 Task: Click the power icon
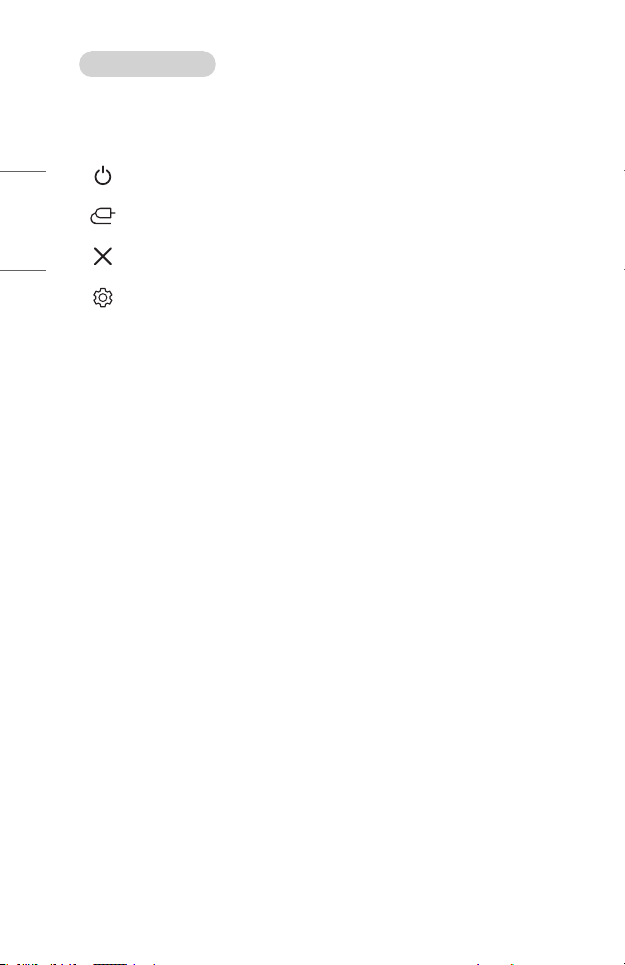(x=103, y=175)
